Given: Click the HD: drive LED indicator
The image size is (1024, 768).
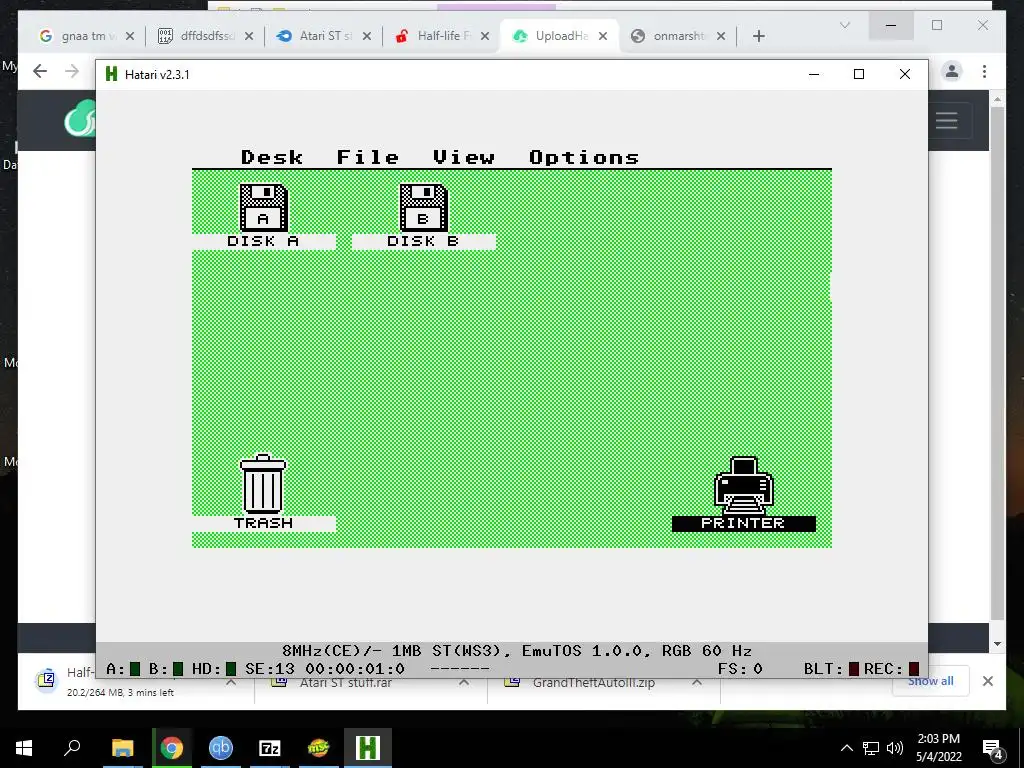Looking at the screenshot, I should click(231, 669).
